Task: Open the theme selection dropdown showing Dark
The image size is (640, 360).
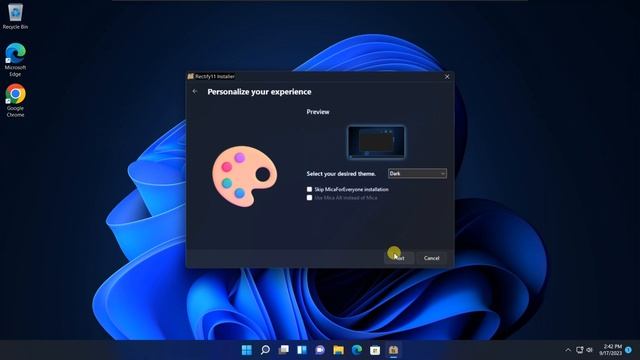Action: click(417, 173)
